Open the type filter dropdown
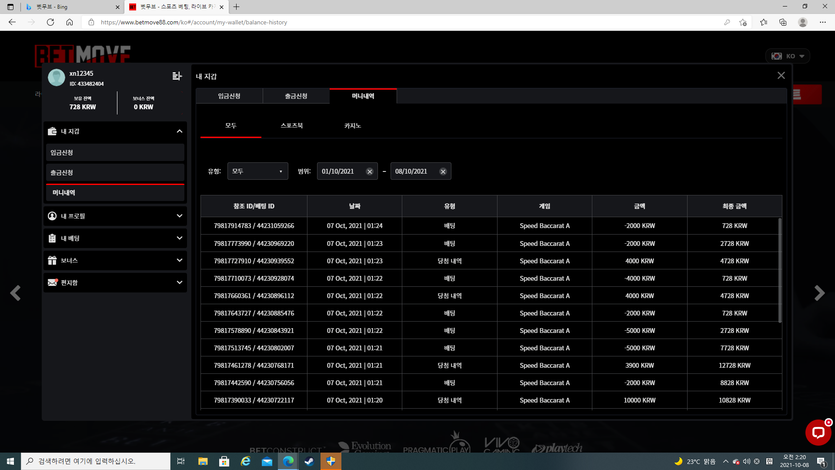Screen dimensions: 835x470 pos(258,171)
